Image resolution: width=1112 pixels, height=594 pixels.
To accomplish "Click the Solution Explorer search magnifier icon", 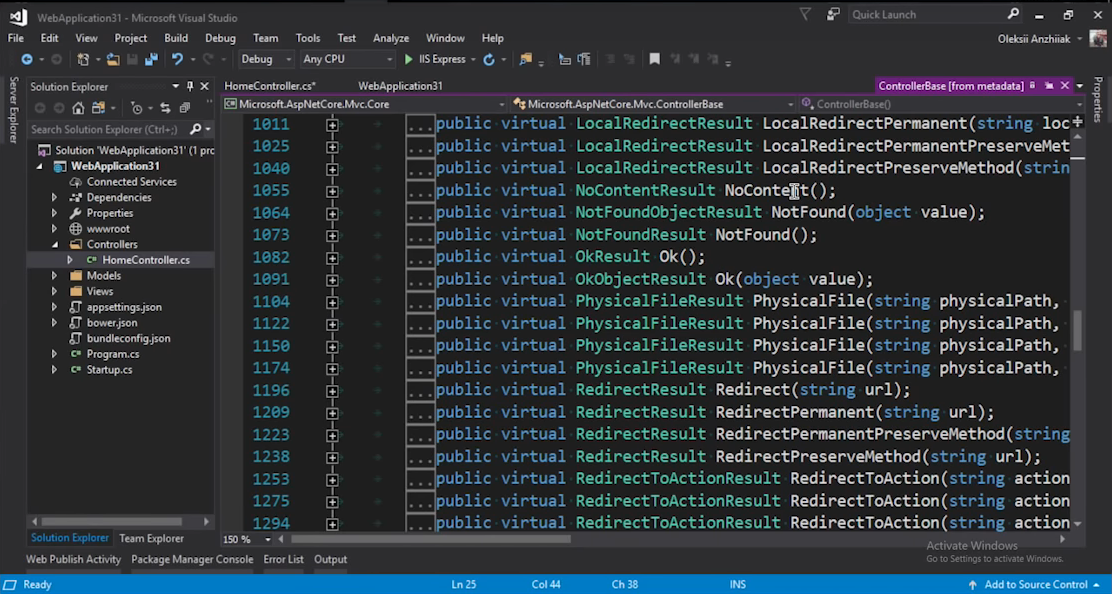I will coord(196,129).
